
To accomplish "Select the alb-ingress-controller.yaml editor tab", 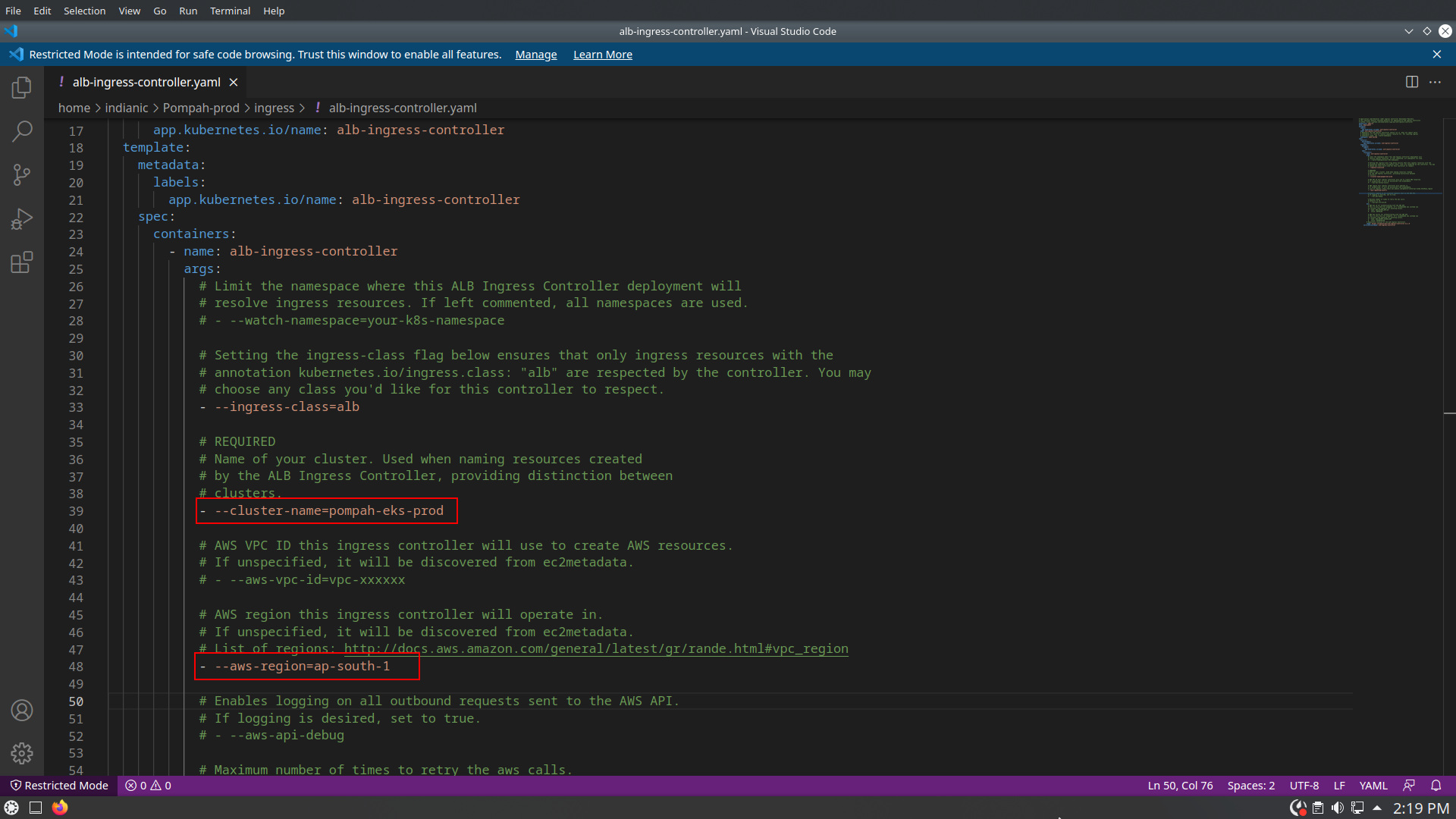I will [146, 82].
